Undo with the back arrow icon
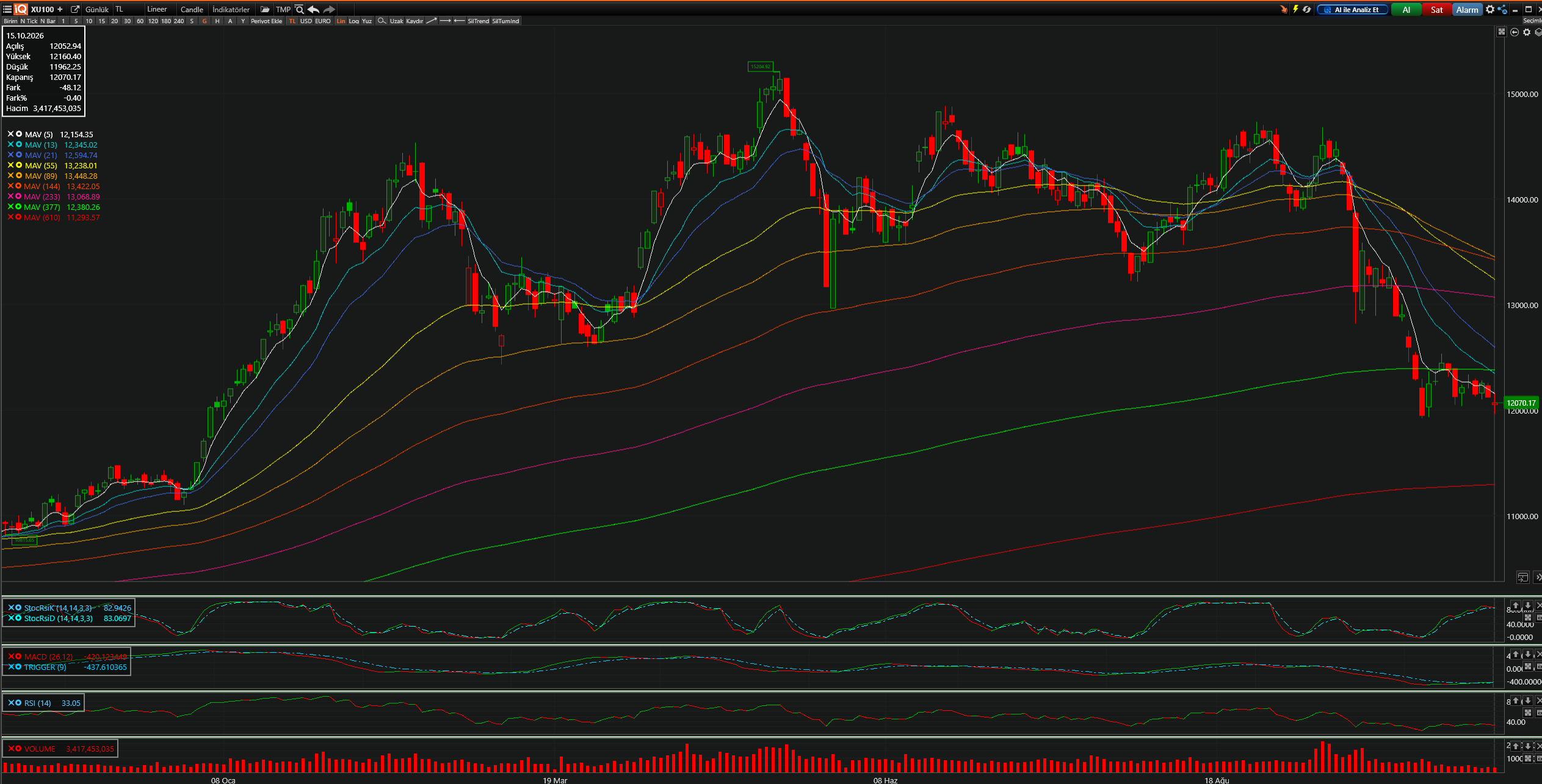Screen dimensions: 1542x784 click(x=314, y=9)
